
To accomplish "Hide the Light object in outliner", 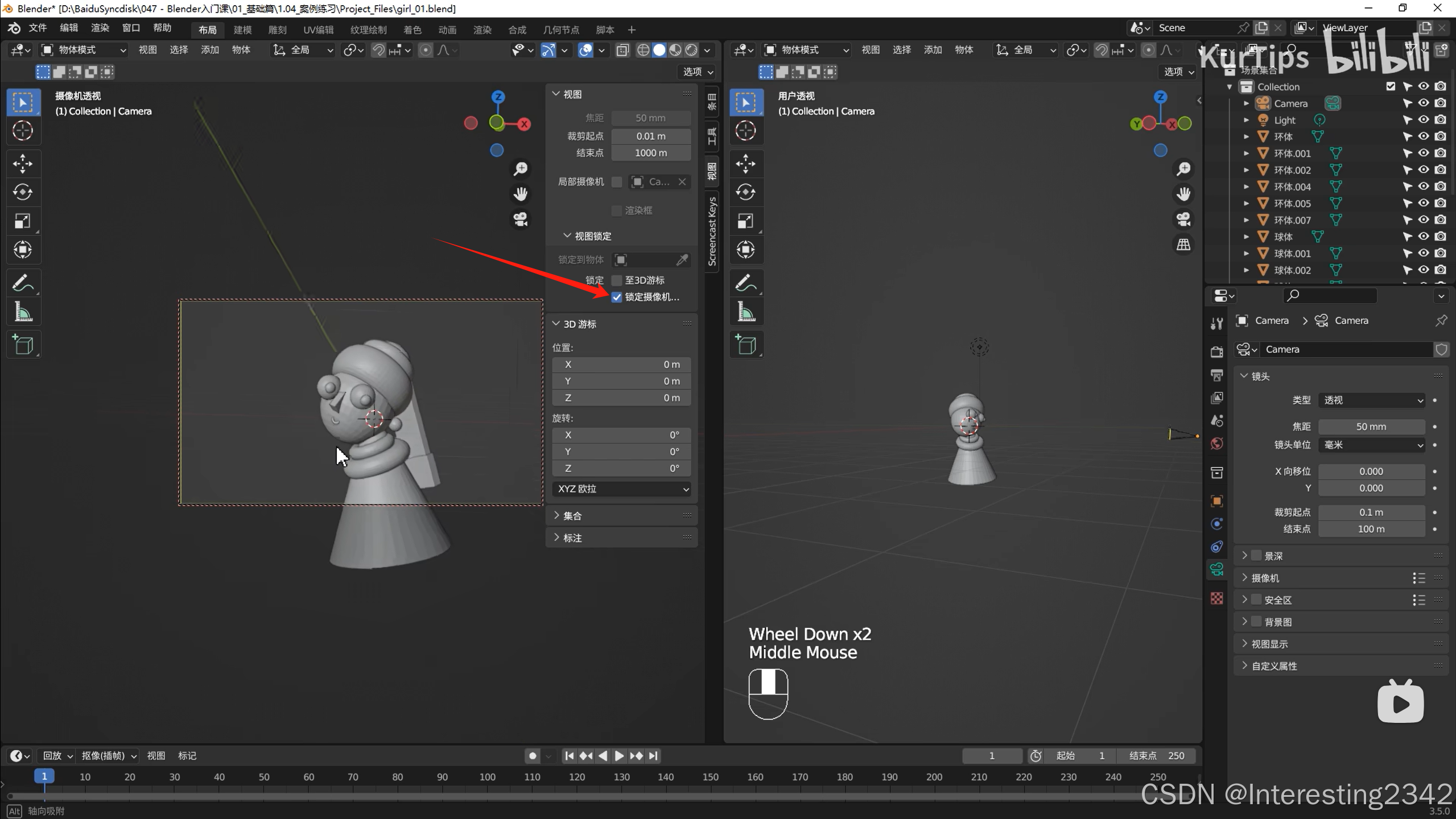I will click(1423, 120).
